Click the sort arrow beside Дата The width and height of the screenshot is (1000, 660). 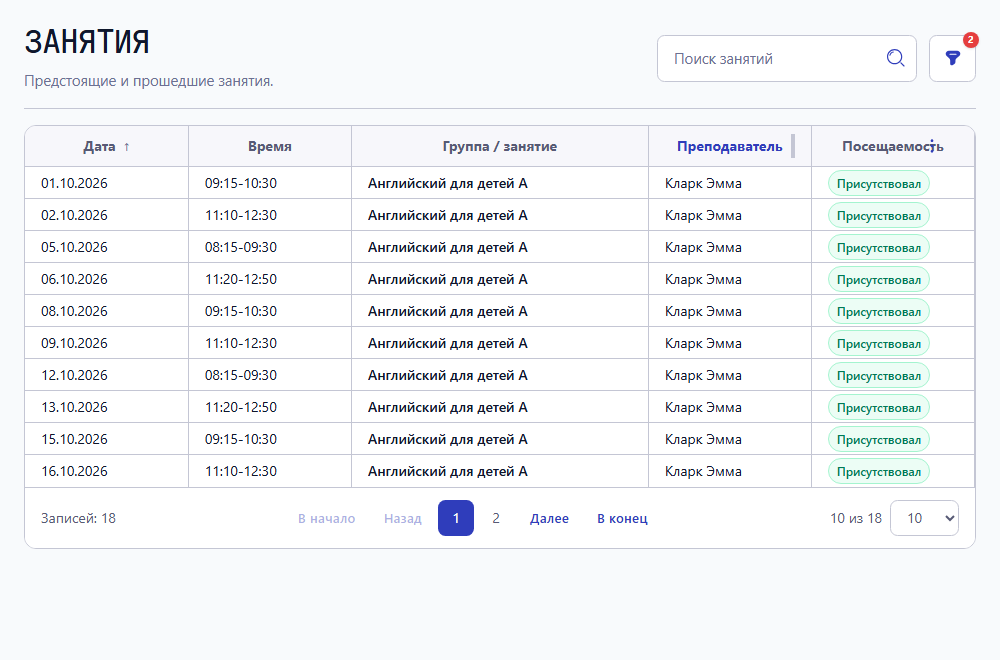(x=126, y=147)
